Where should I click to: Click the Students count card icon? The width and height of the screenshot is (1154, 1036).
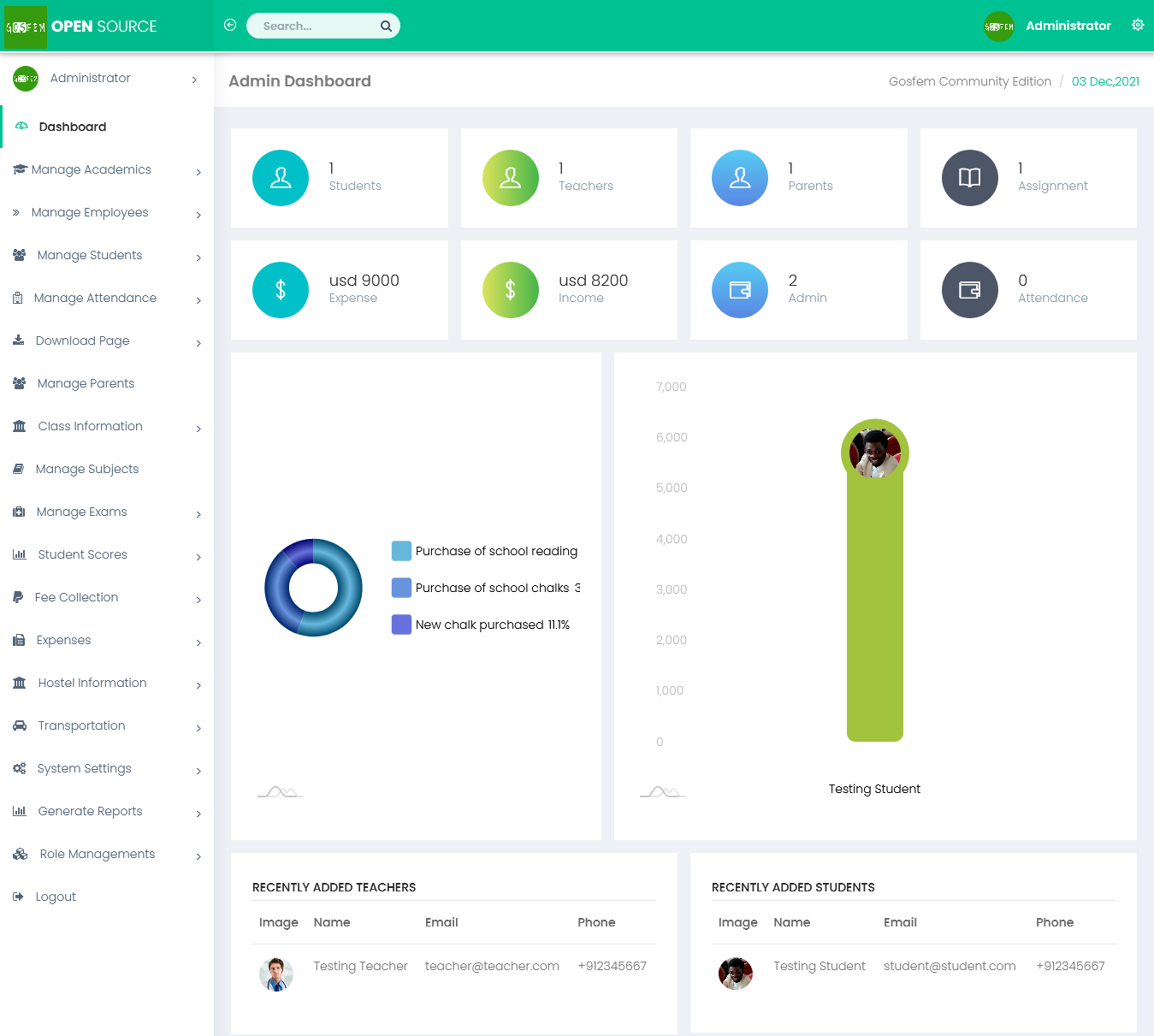pyautogui.click(x=281, y=178)
